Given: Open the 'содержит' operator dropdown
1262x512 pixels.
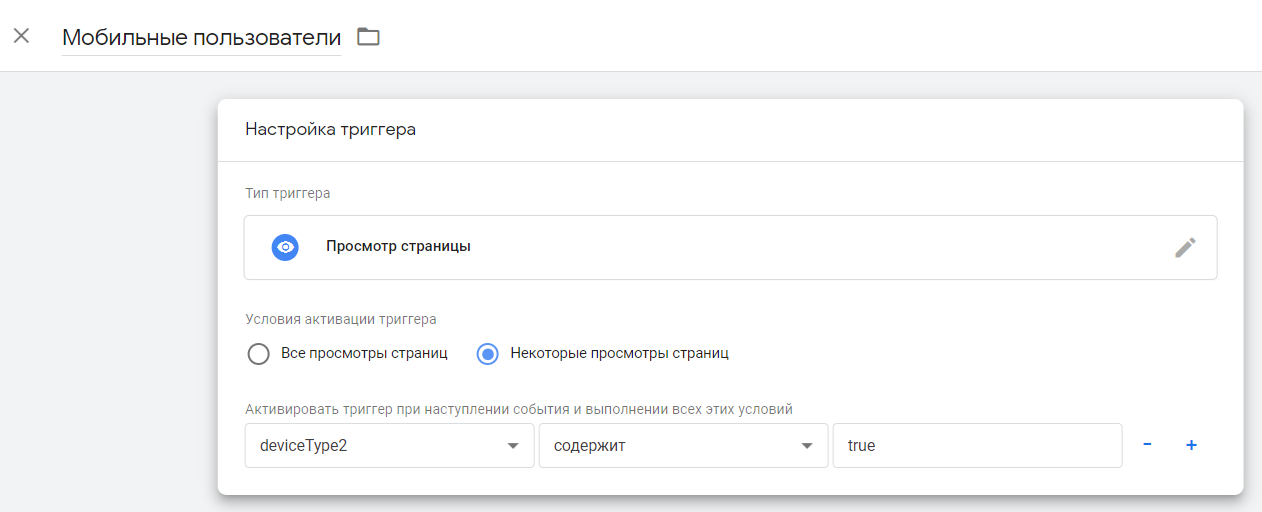Looking at the screenshot, I should [683, 446].
